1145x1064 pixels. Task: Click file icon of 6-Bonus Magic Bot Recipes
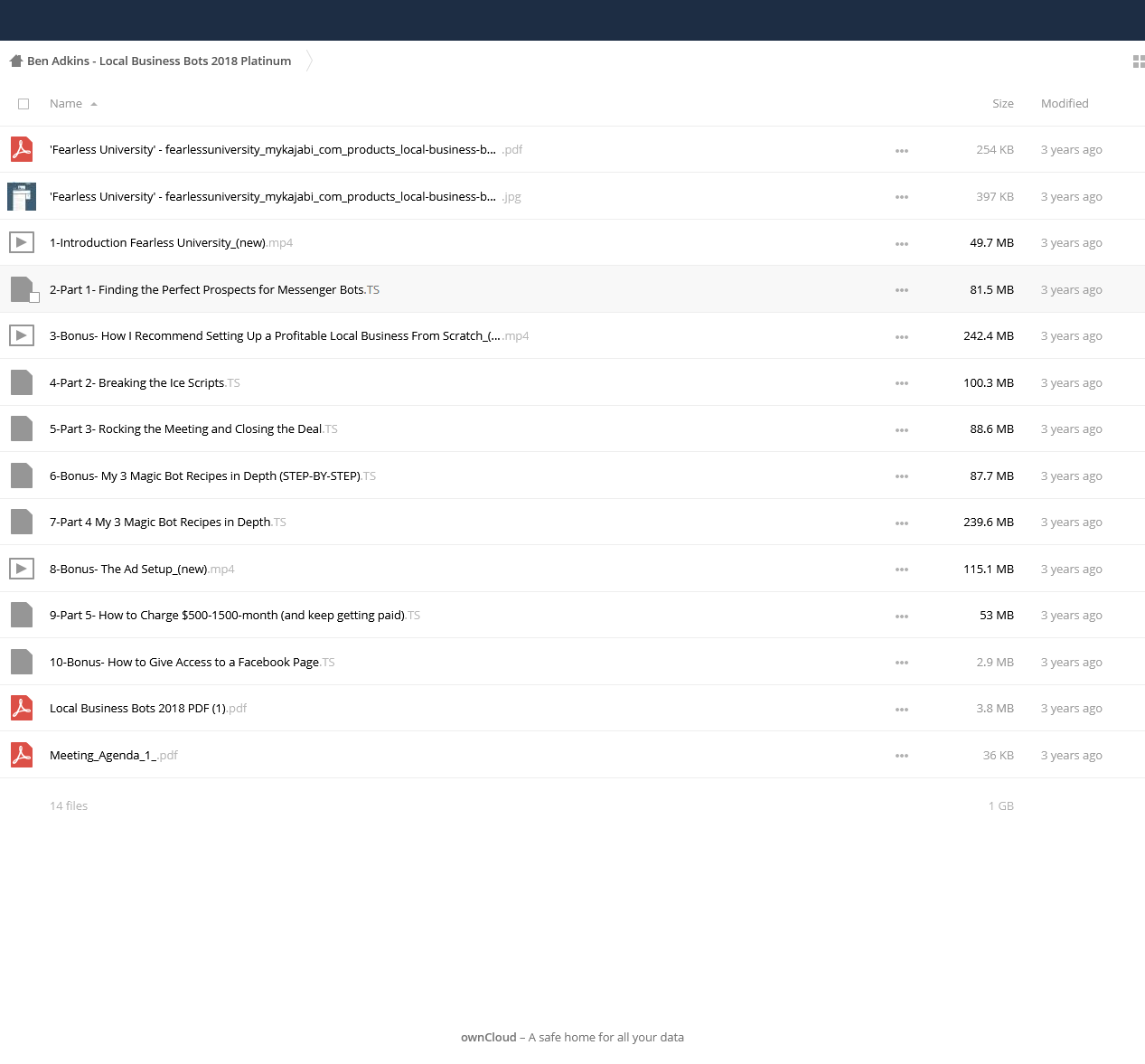pos(22,476)
